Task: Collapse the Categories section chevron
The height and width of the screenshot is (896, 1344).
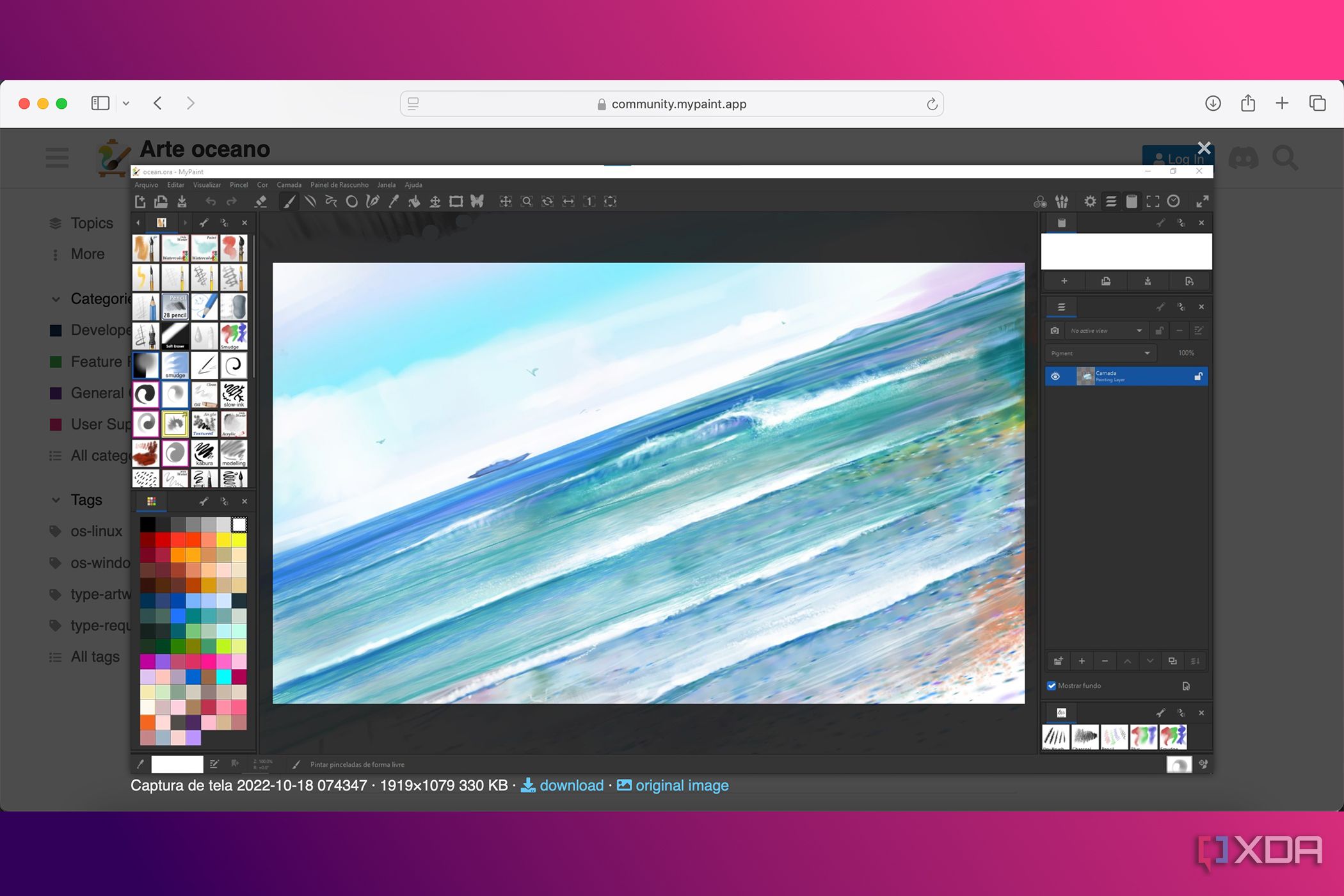Action: click(x=56, y=299)
